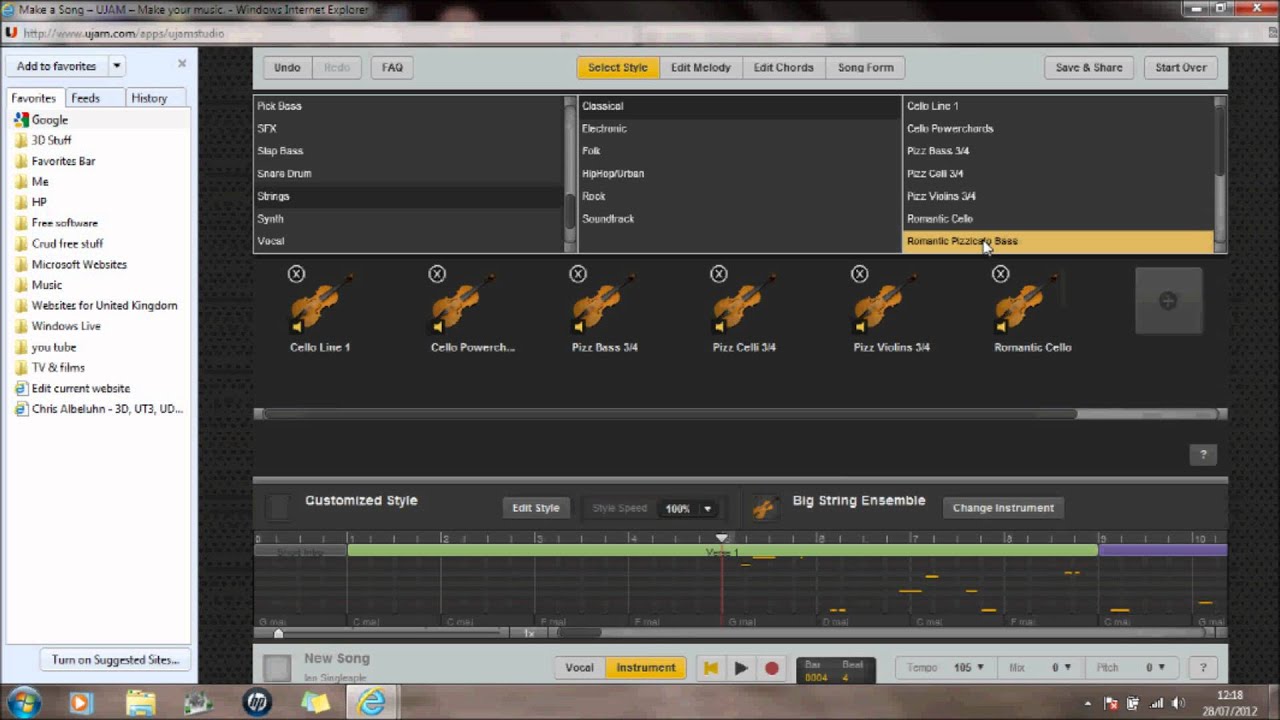The height and width of the screenshot is (720, 1280).
Task: Select the Cello Line 1 violin icon
Action: point(324,303)
